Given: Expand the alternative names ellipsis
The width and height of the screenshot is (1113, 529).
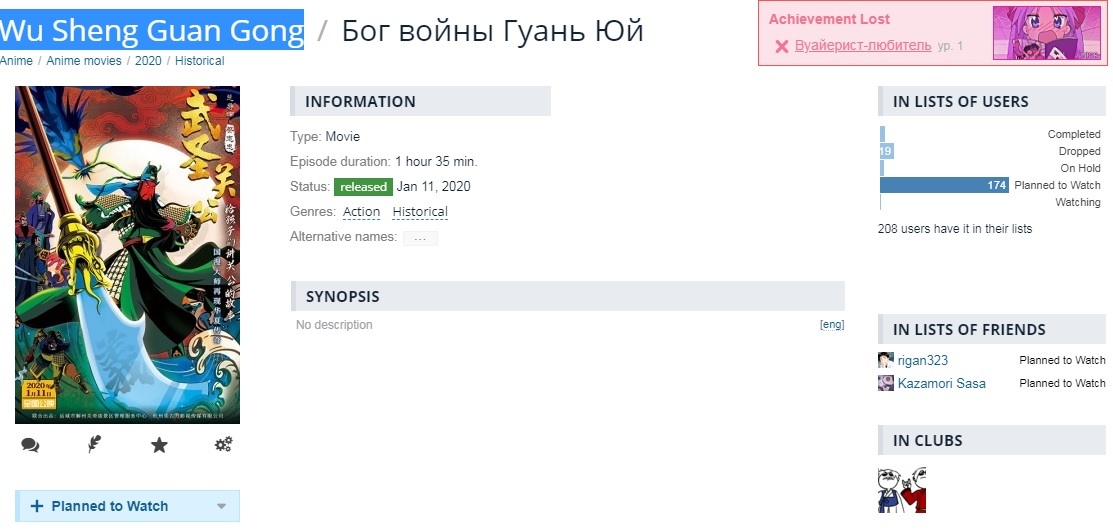Looking at the screenshot, I should coord(420,238).
